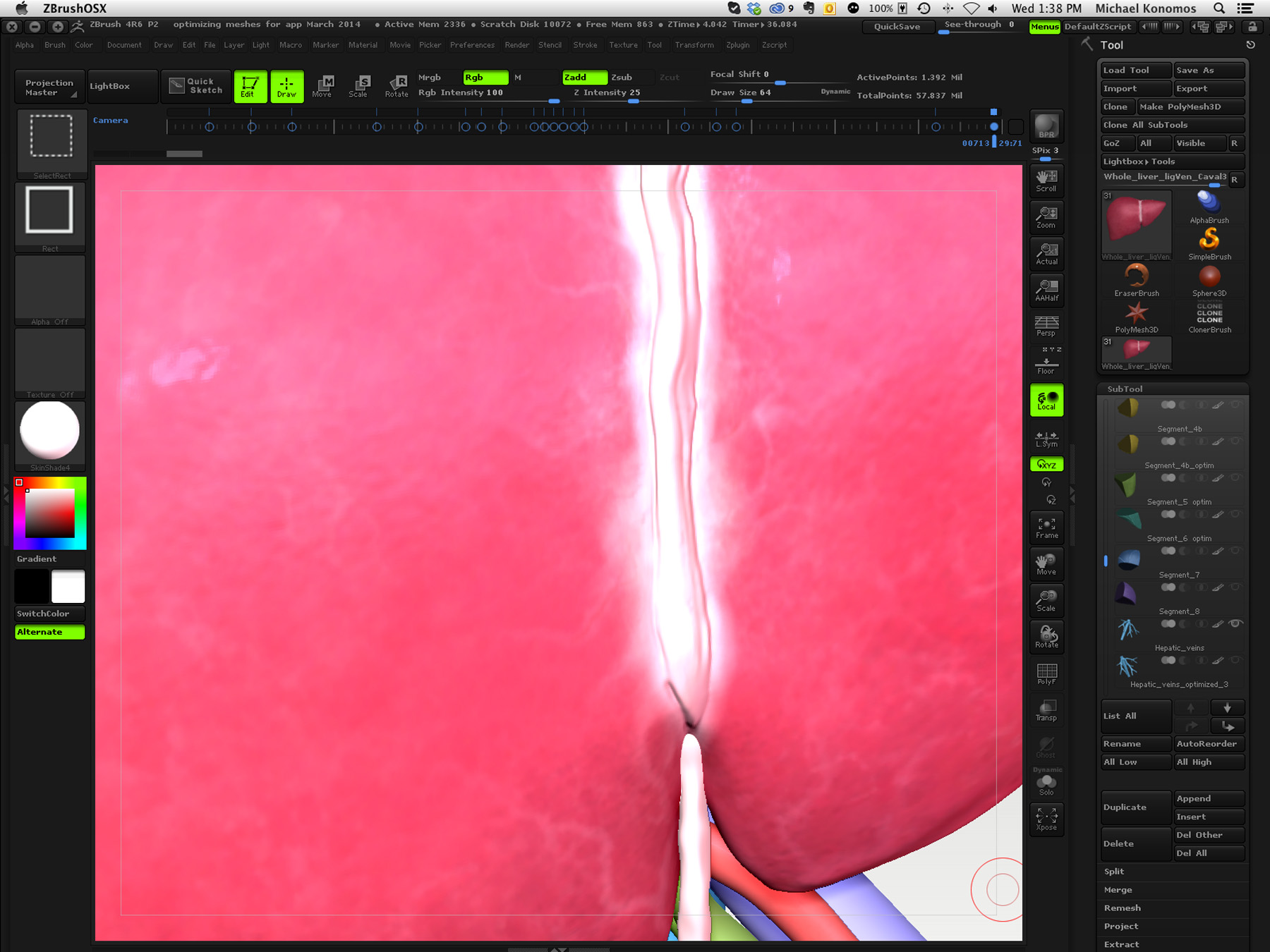Toggle Transp transparency mode
The width and height of the screenshot is (1270, 952).
[1046, 710]
